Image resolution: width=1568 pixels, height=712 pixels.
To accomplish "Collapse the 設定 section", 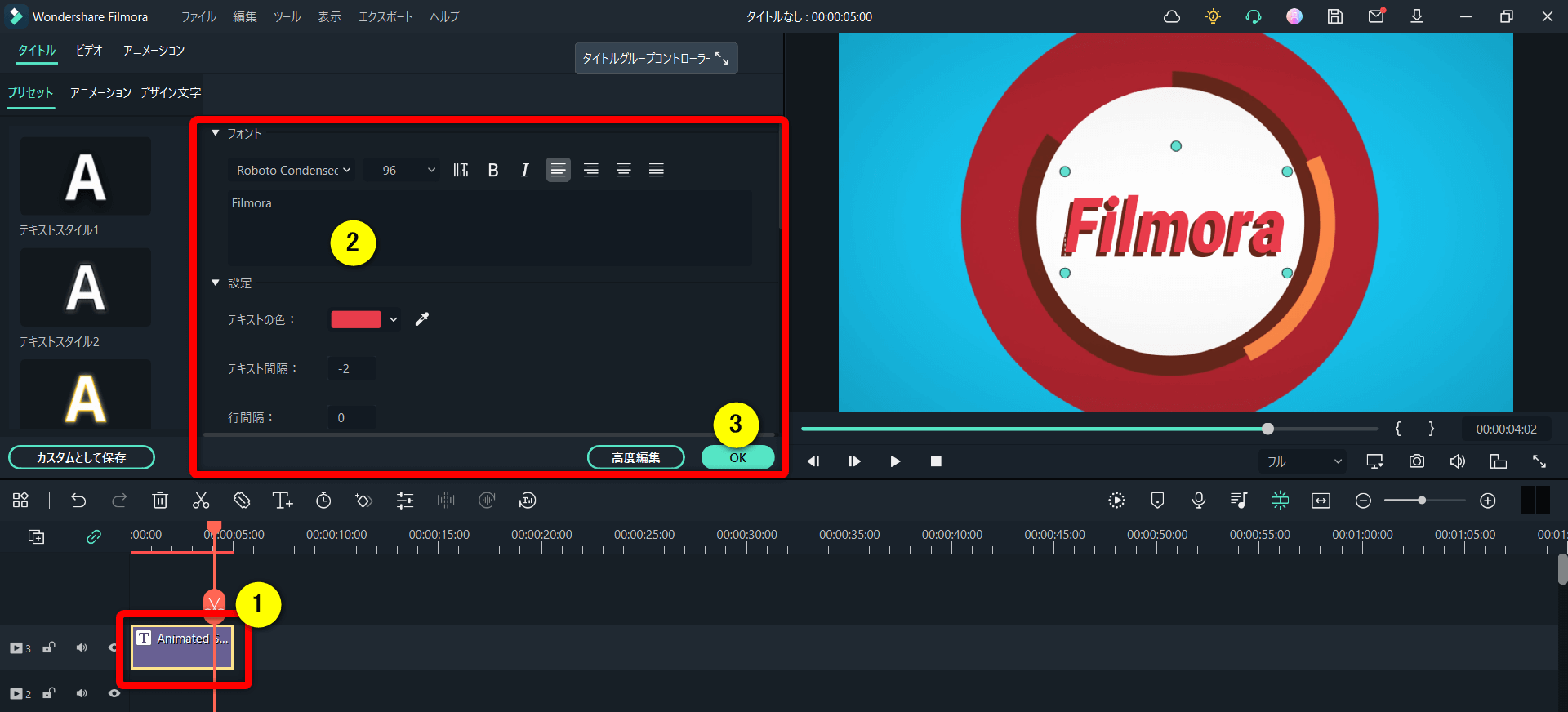I will click(x=216, y=283).
